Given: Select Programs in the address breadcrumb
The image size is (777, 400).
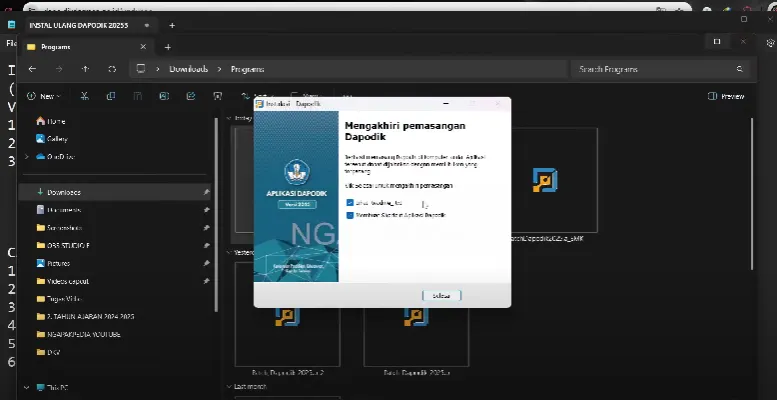Looking at the screenshot, I should click(x=247, y=69).
